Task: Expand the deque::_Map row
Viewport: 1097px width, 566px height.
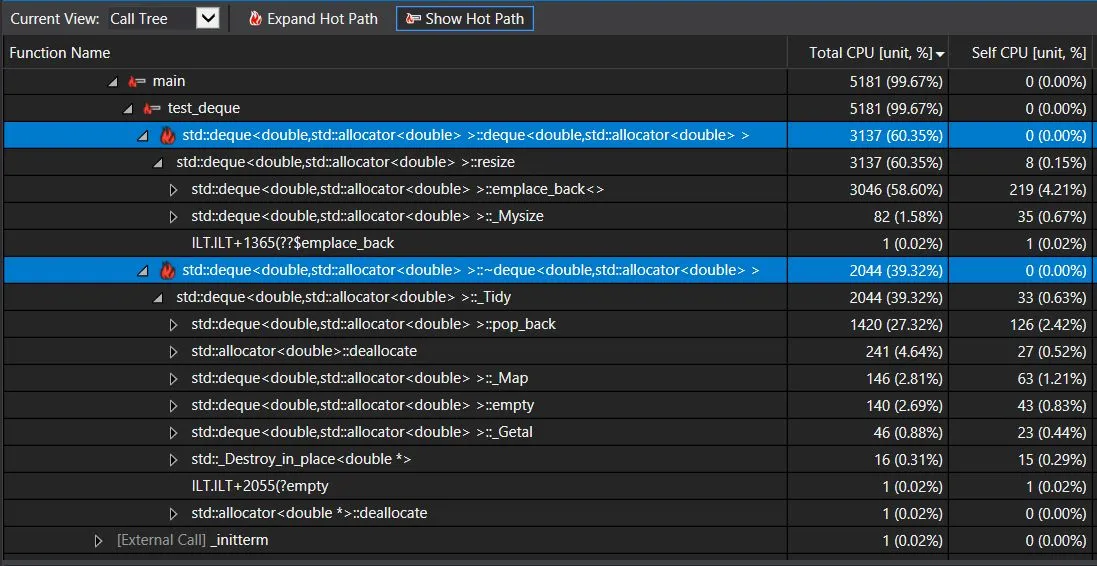Action: point(174,378)
